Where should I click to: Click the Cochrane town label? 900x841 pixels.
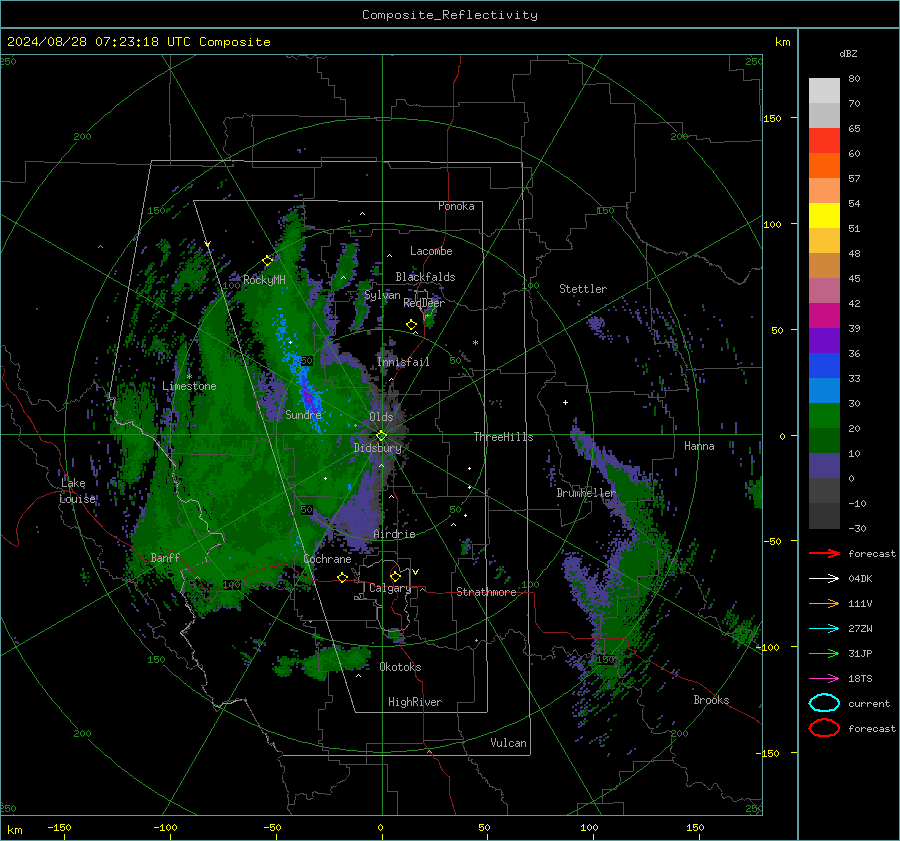pos(327,559)
